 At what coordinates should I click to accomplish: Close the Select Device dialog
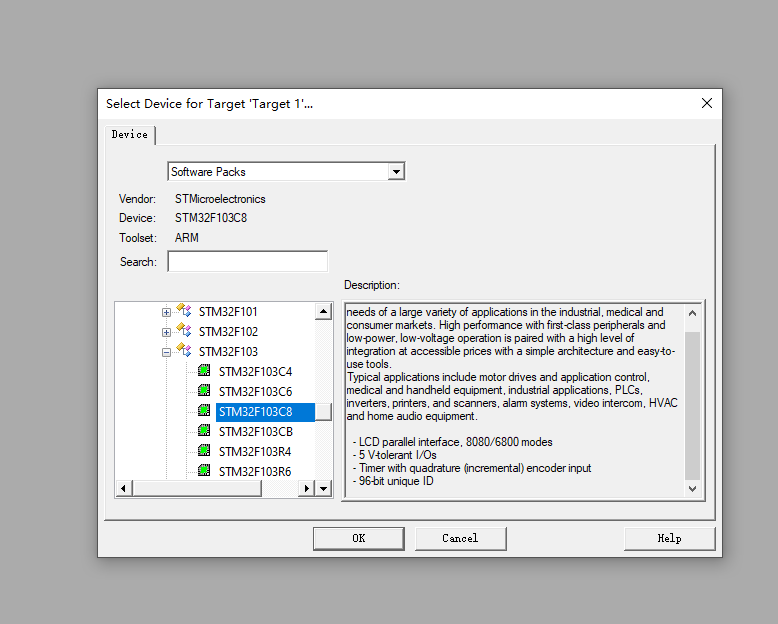(x=707, y=103)
